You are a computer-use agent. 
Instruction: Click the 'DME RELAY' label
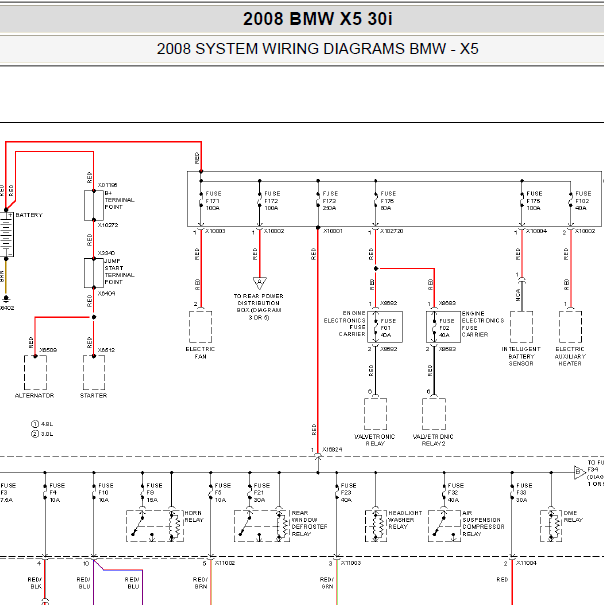coord(573,517)
